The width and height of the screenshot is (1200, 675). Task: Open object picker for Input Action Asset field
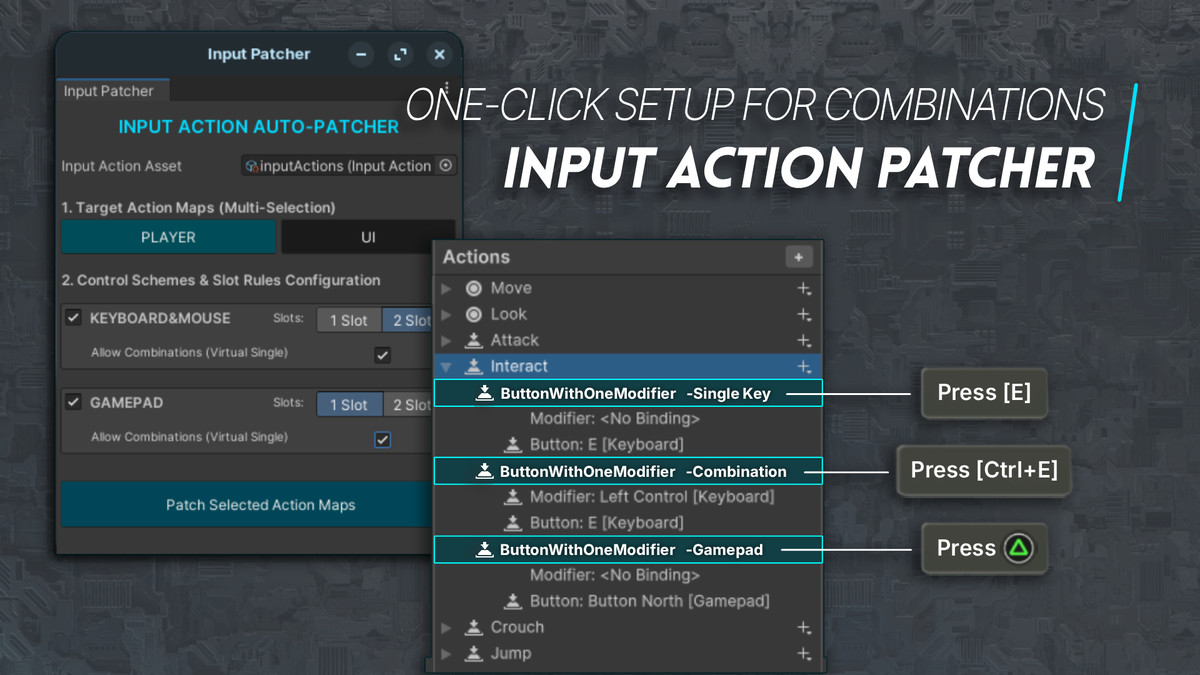click(x=446, y=166)
